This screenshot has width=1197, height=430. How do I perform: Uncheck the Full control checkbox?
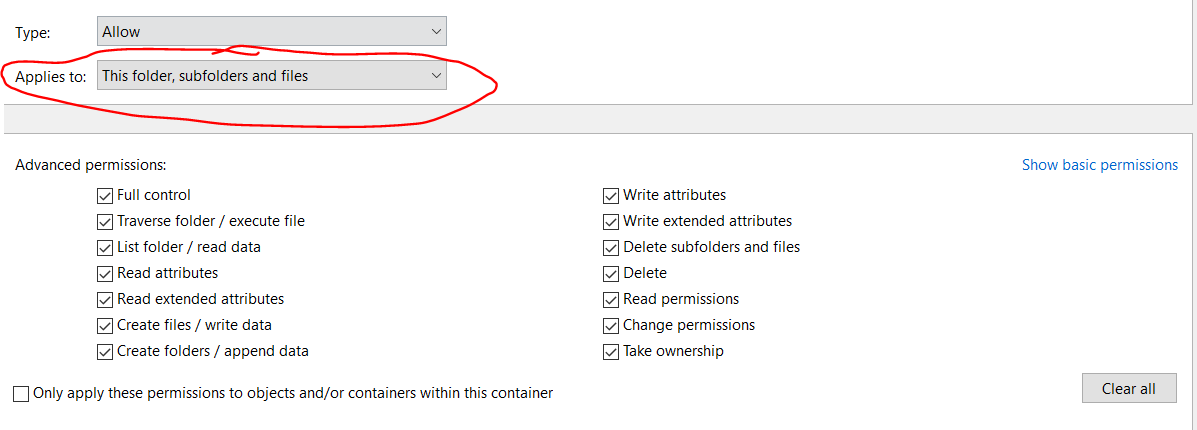[x=105, y=196]
